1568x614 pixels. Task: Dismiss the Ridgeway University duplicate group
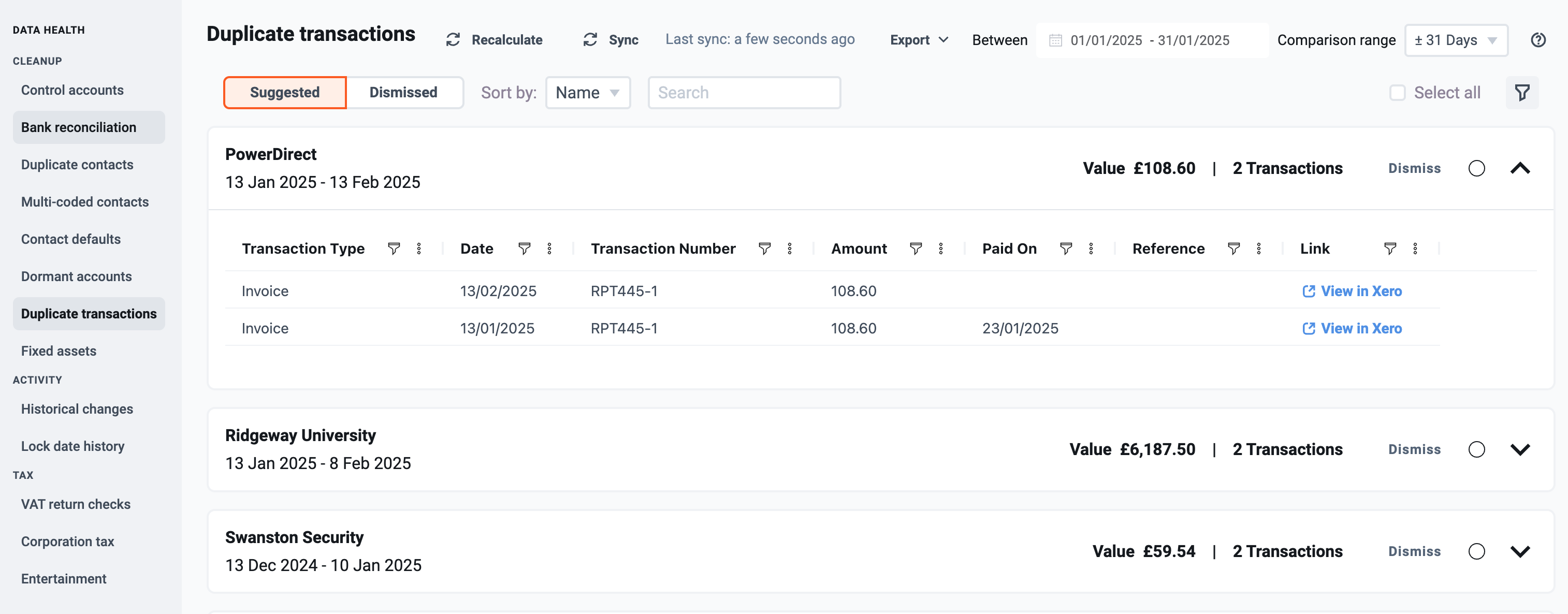pos(1414,450)
